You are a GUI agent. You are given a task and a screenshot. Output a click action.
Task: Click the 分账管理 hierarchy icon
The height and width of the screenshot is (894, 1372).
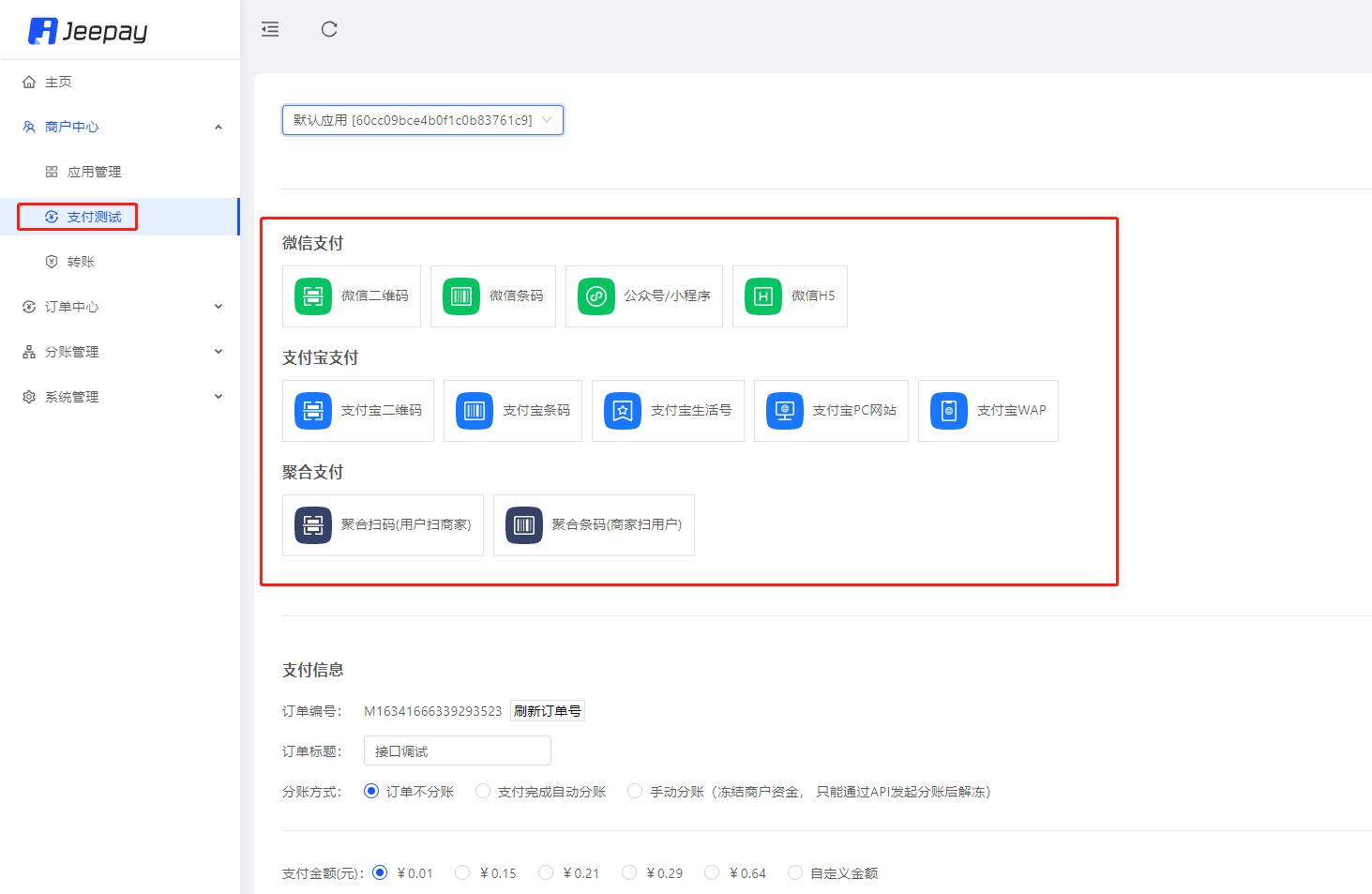pyautogui.click(x=29, y=352)
